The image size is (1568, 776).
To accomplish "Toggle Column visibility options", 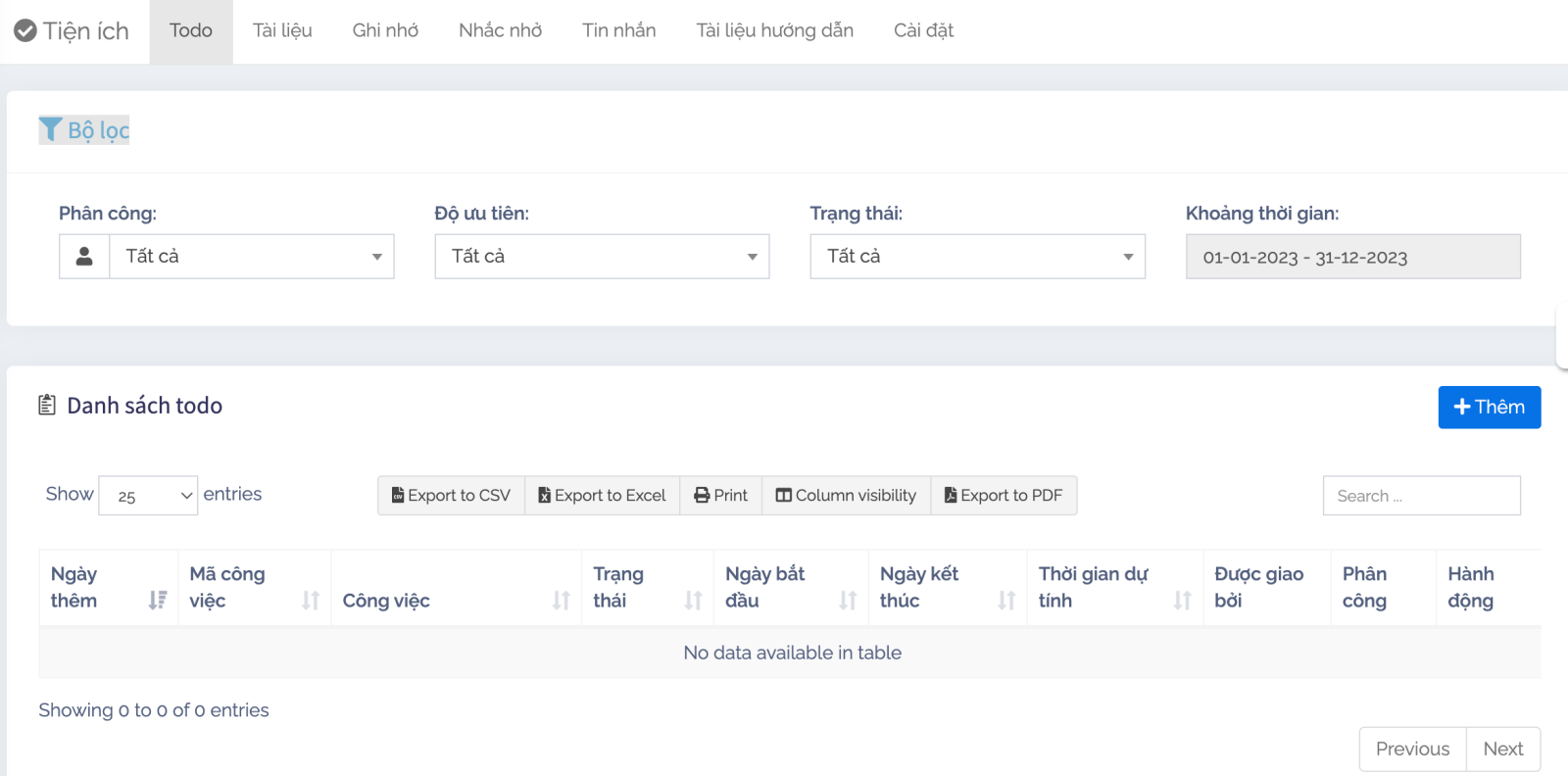I will click(846, 496).
